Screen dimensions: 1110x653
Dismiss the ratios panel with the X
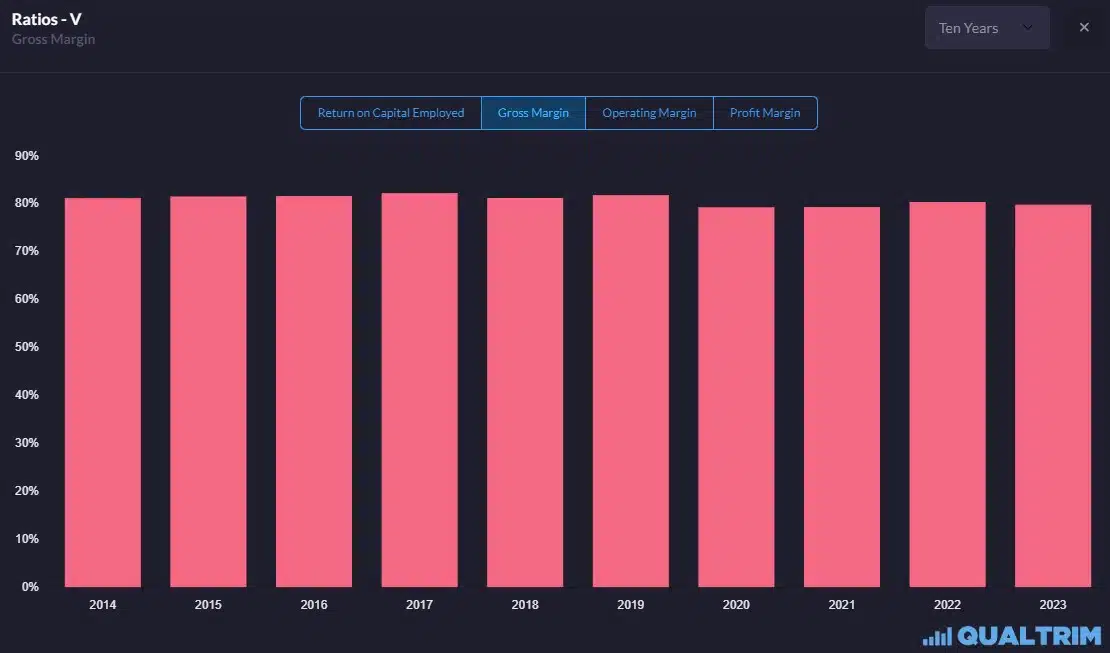tap(1084, 27)
